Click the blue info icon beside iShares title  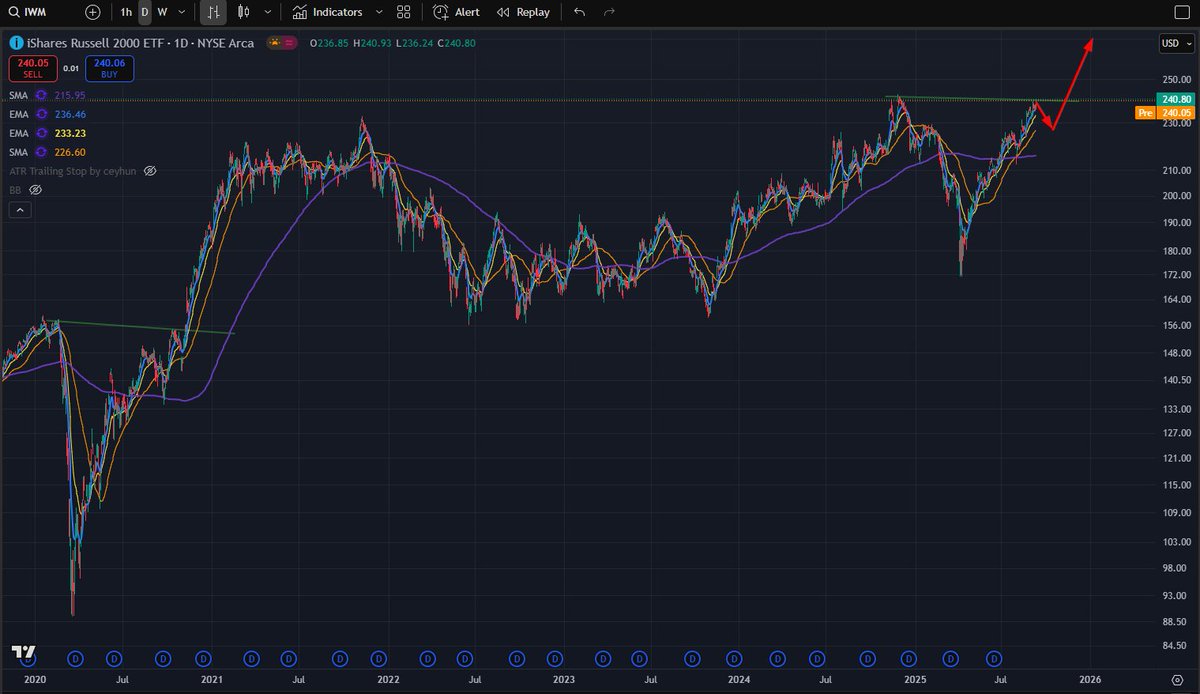(x=15, y=43)
